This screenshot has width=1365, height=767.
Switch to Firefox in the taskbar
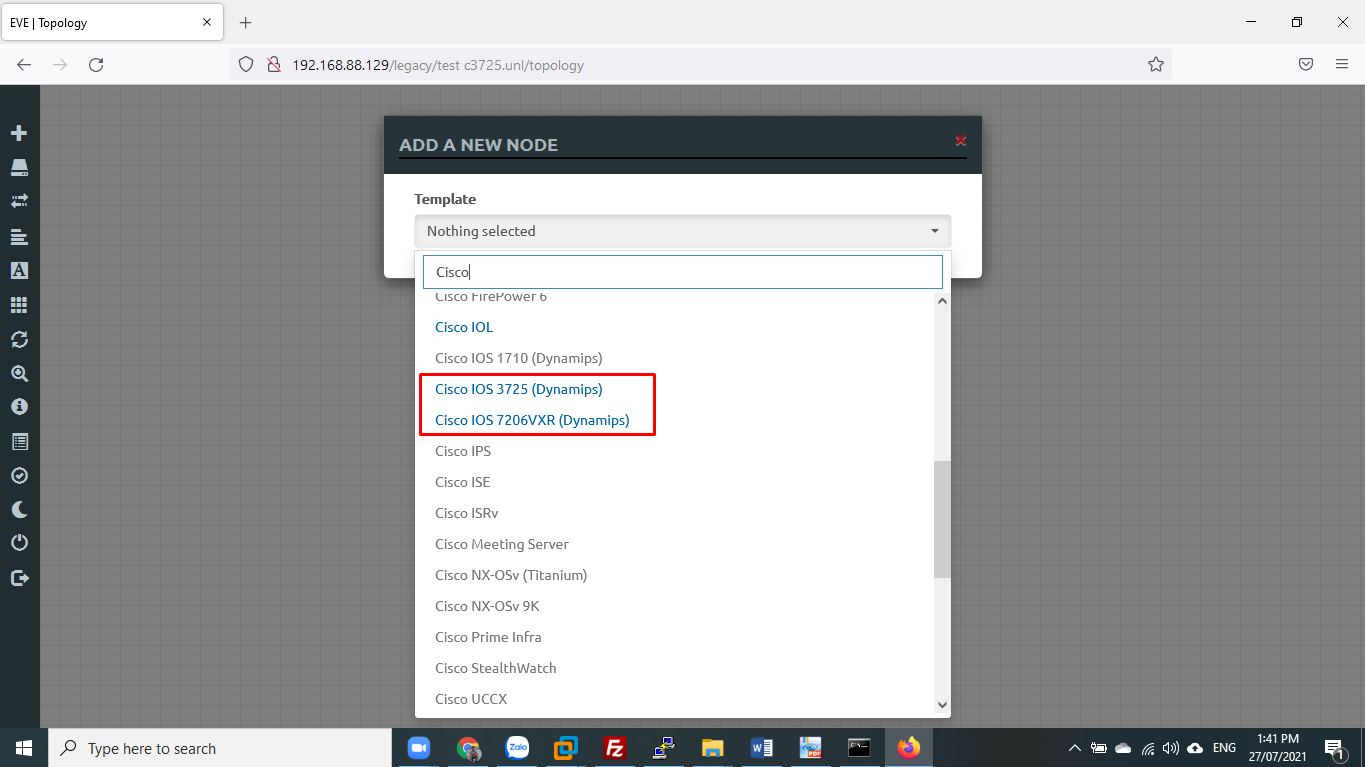908,748
